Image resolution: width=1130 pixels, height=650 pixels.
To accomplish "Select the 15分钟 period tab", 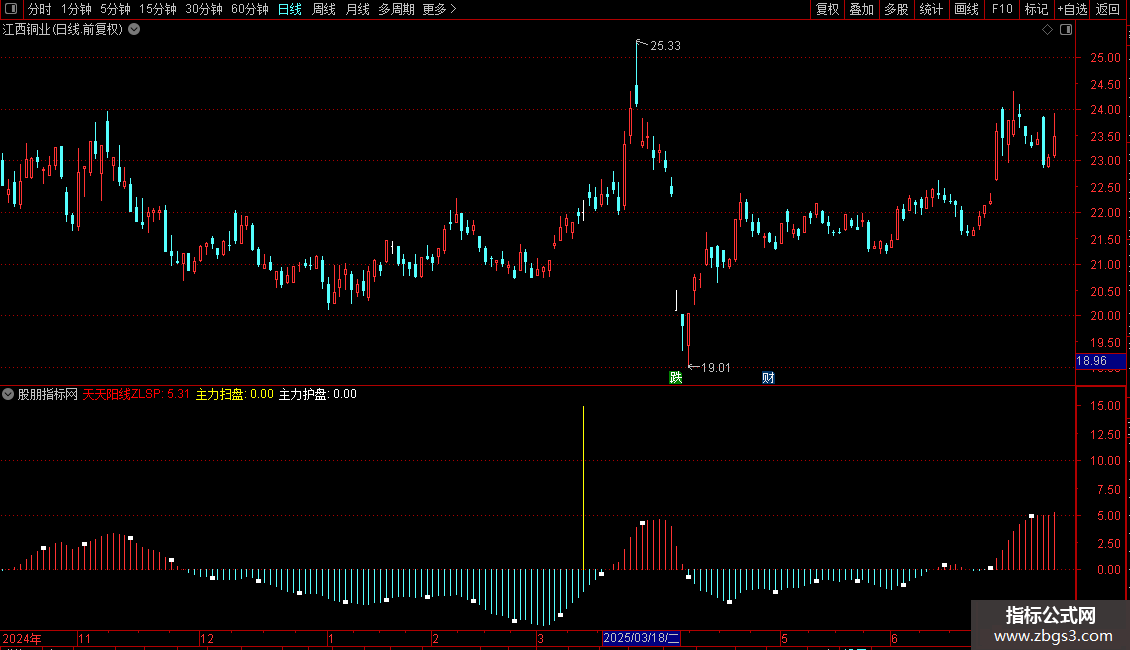I will click(158, 9).
